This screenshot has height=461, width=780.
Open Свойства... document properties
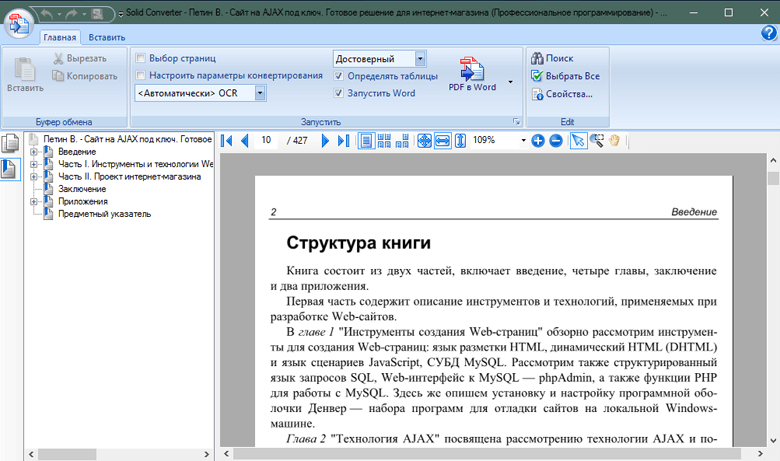[562, 94]
